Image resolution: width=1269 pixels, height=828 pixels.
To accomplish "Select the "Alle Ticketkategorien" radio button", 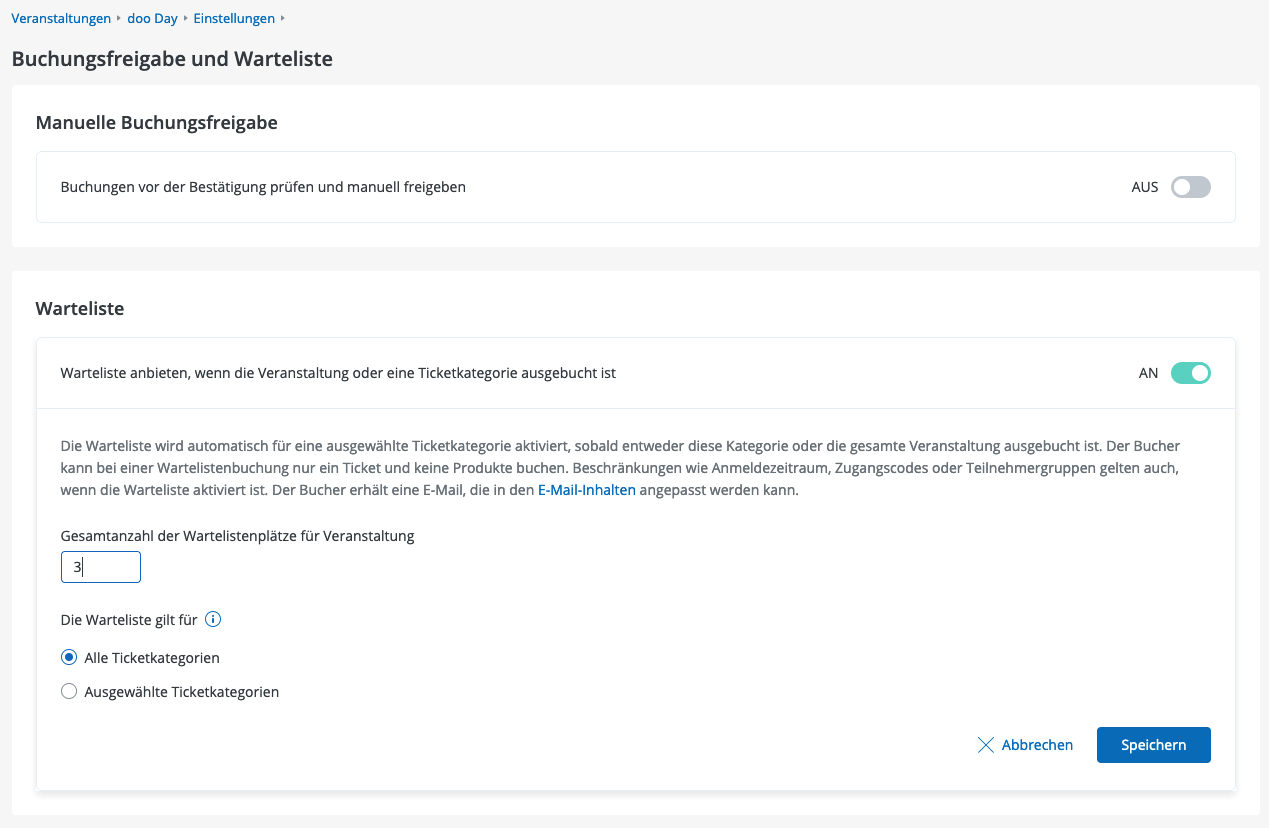I will [69, 658].
